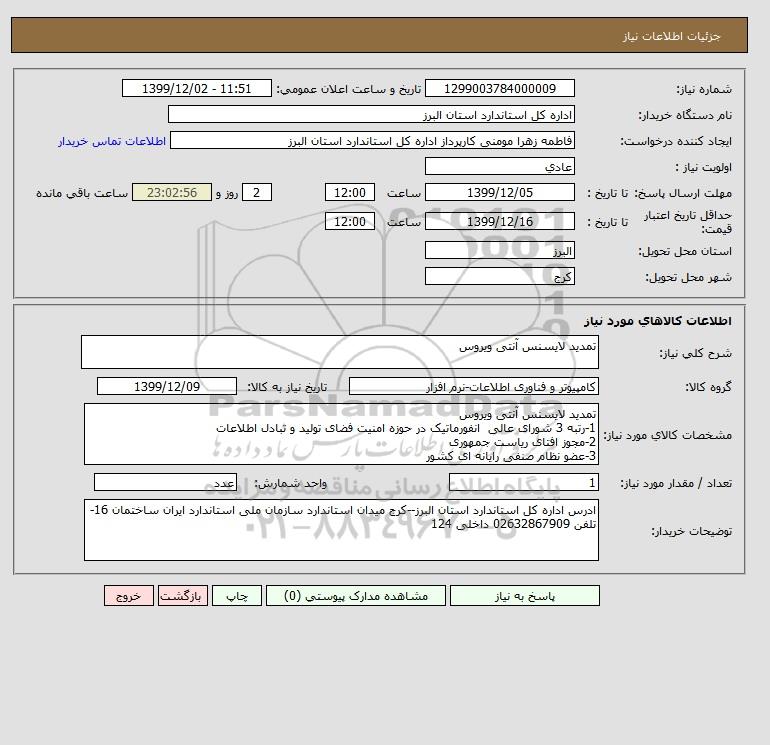Click the label 'ایجاد کننده درخواست:'

676,141
